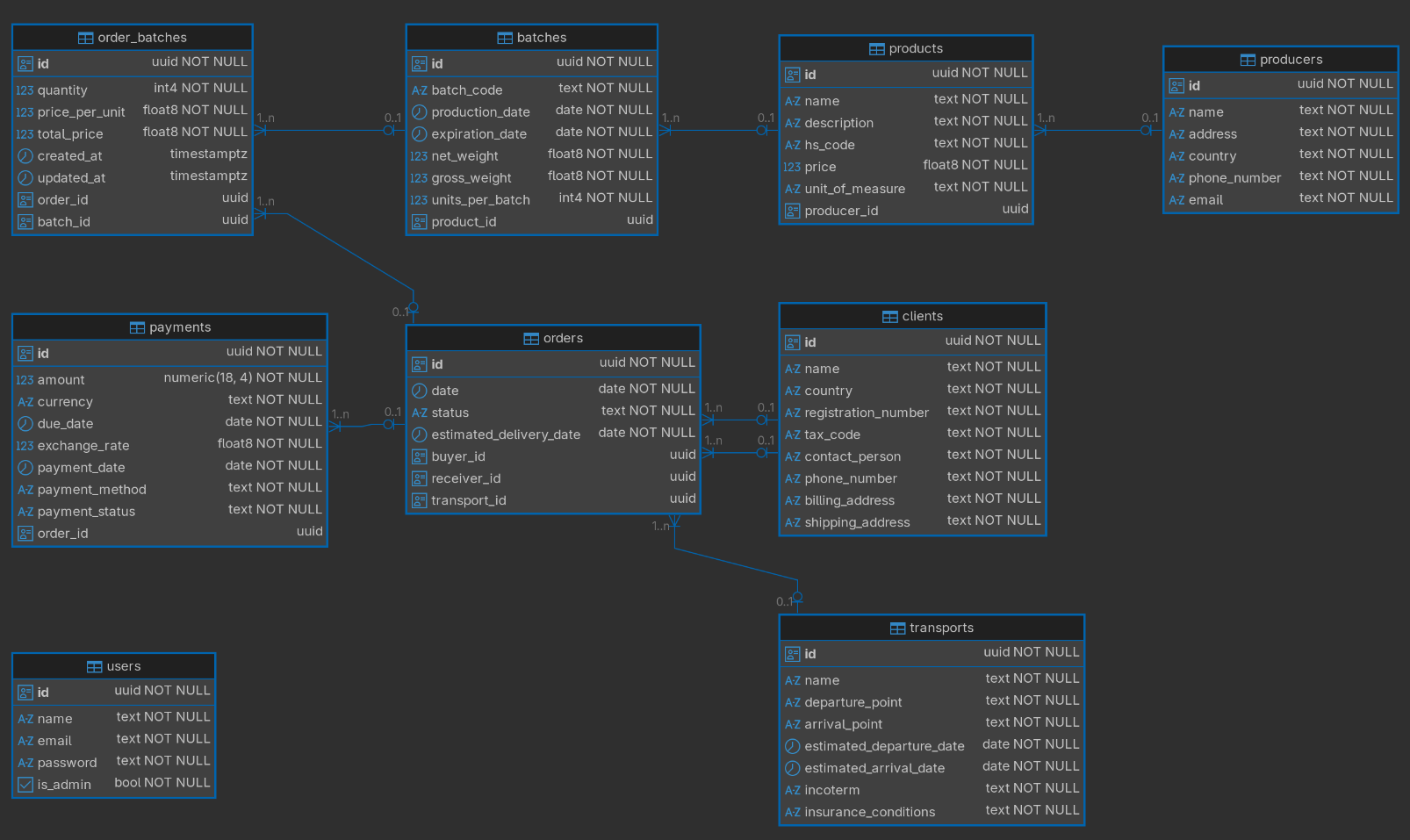
Task: Select the exchange_rate column in payments
Action: (x=83, y=446)
